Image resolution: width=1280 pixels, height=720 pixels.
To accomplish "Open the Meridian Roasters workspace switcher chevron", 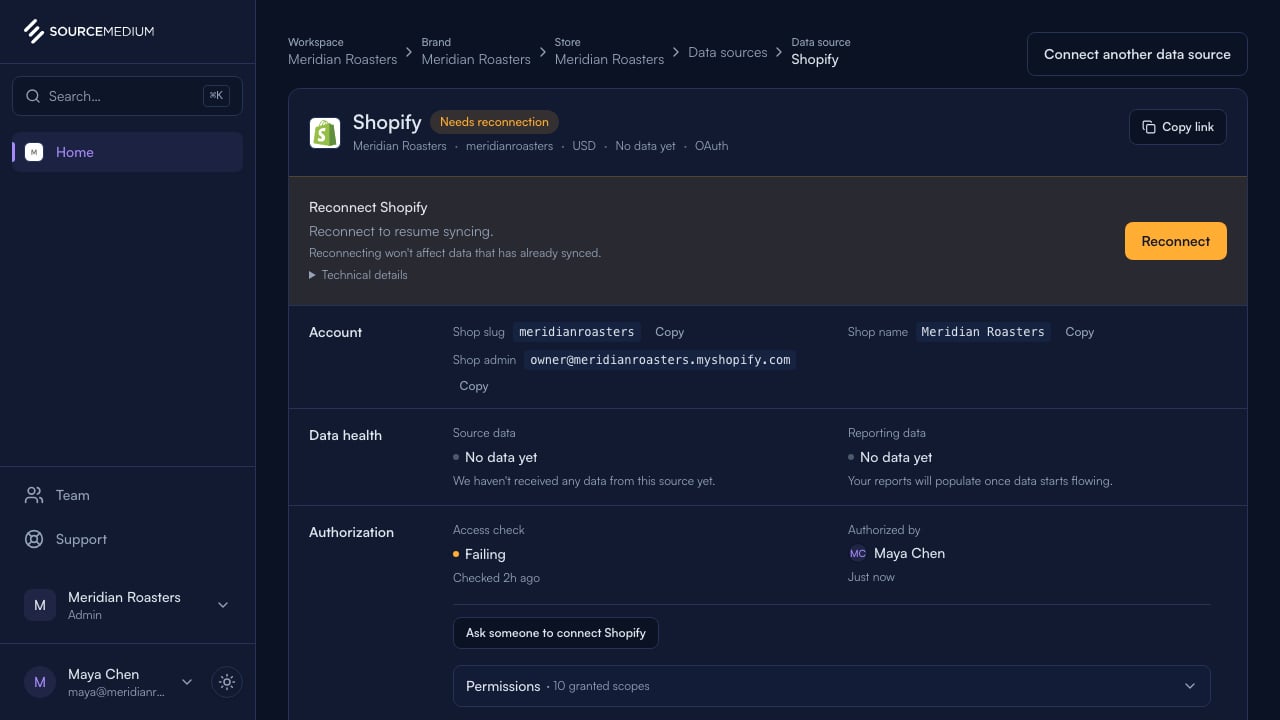I will click(223, 605).
